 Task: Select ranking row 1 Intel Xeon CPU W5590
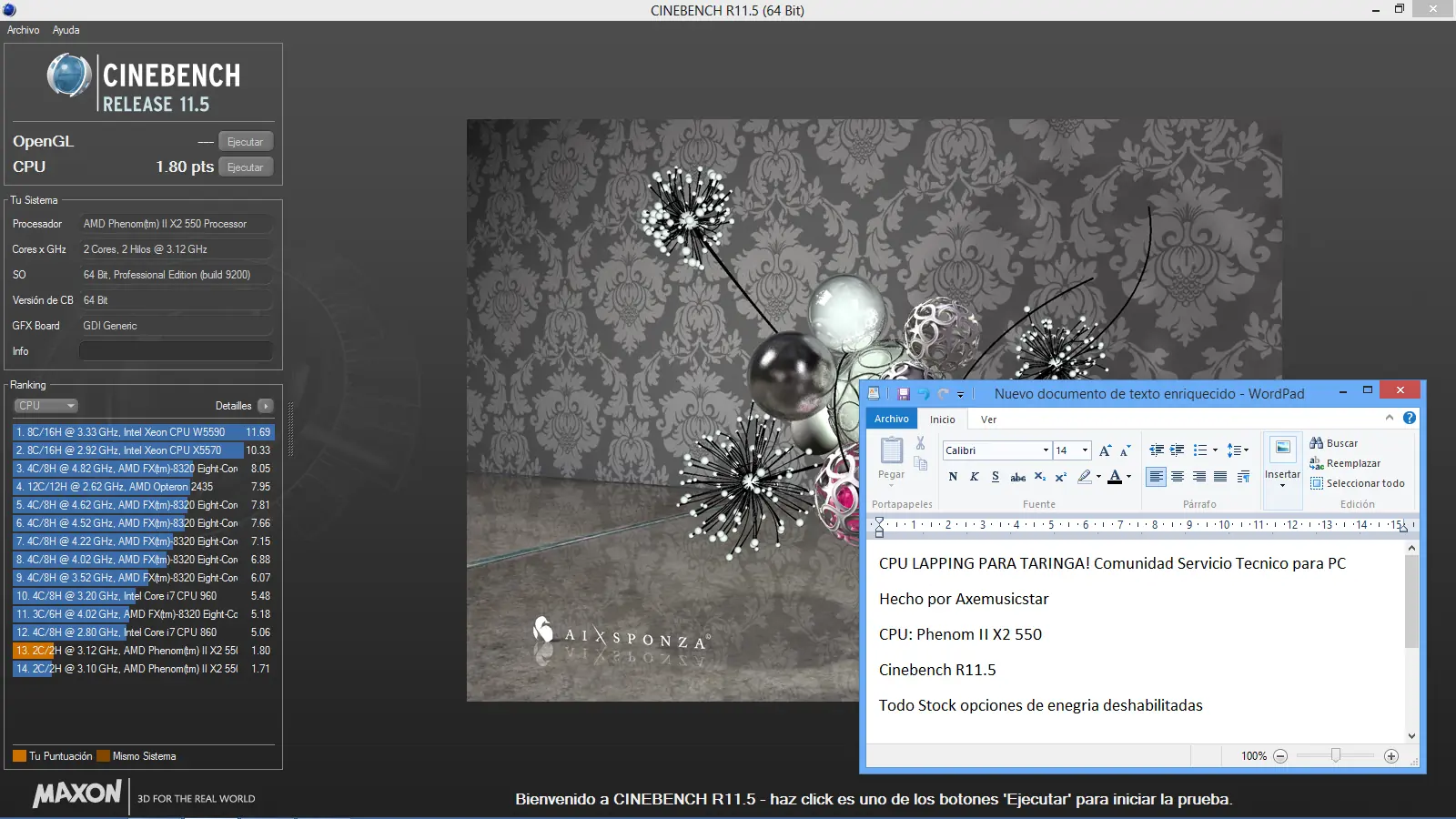tap(143, 432)
